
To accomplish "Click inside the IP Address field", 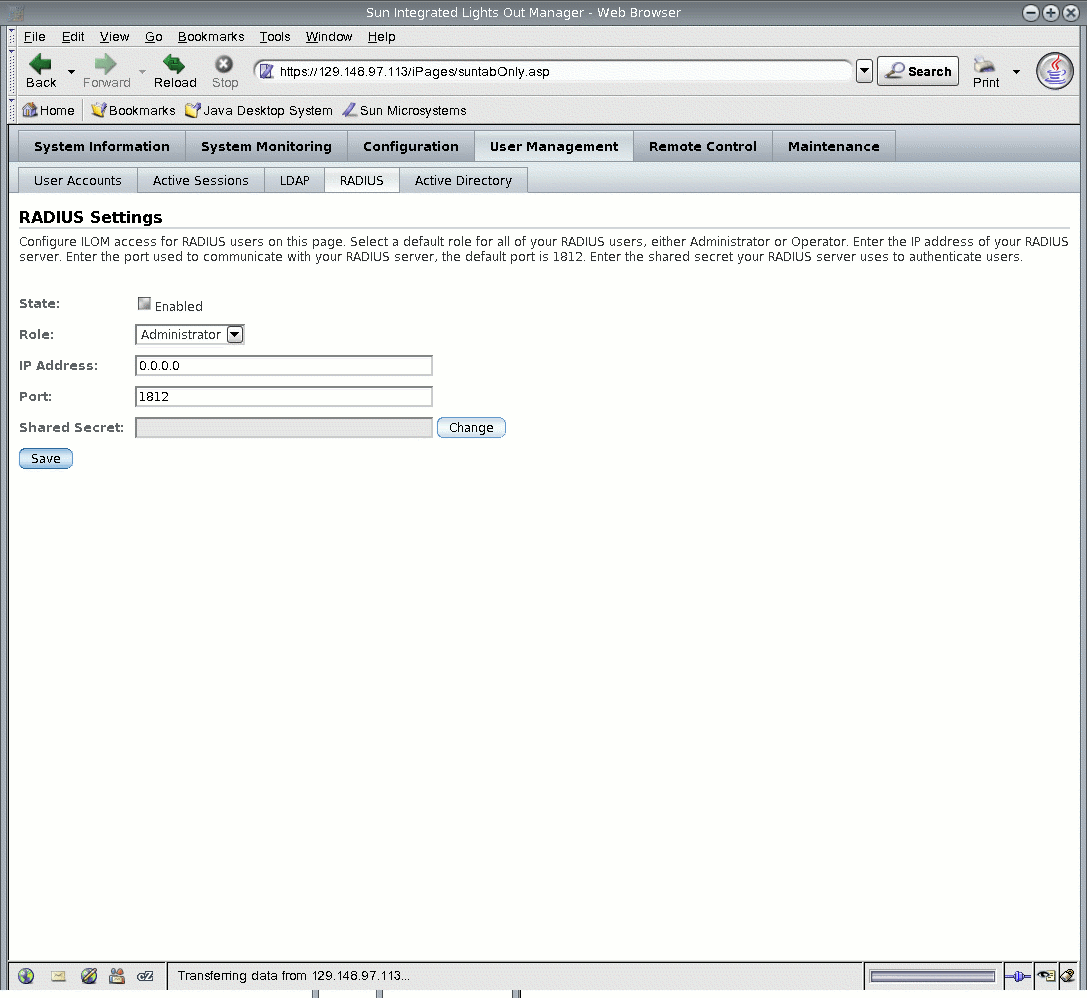I will [283, 365].
